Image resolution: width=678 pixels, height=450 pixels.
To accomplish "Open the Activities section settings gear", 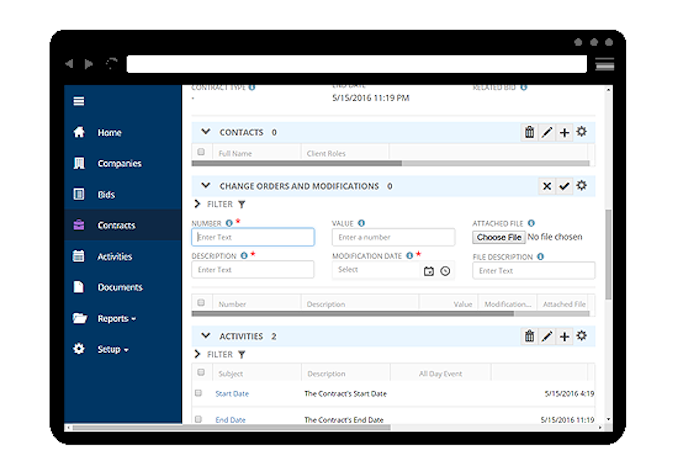I will click(x=582, y=335).
